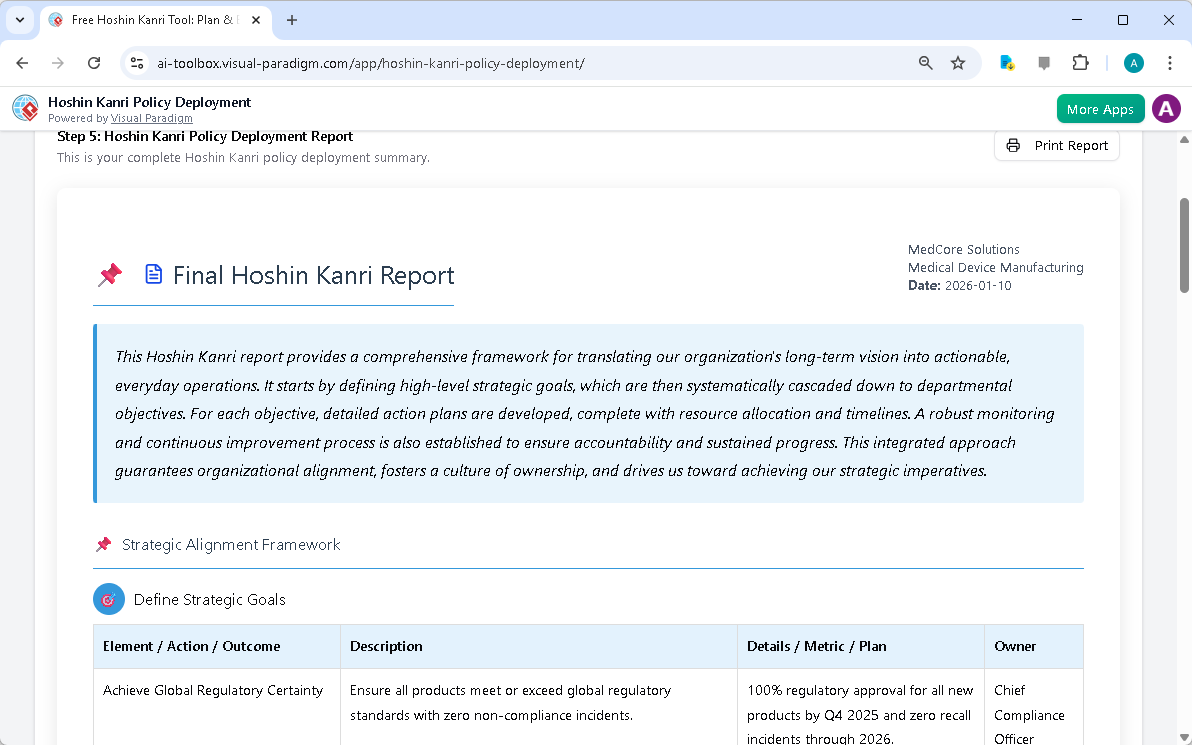The image size is (1192, 745).
Task: Click the More Apps button
Action: pyautogui.click(x=1100, y=108)
